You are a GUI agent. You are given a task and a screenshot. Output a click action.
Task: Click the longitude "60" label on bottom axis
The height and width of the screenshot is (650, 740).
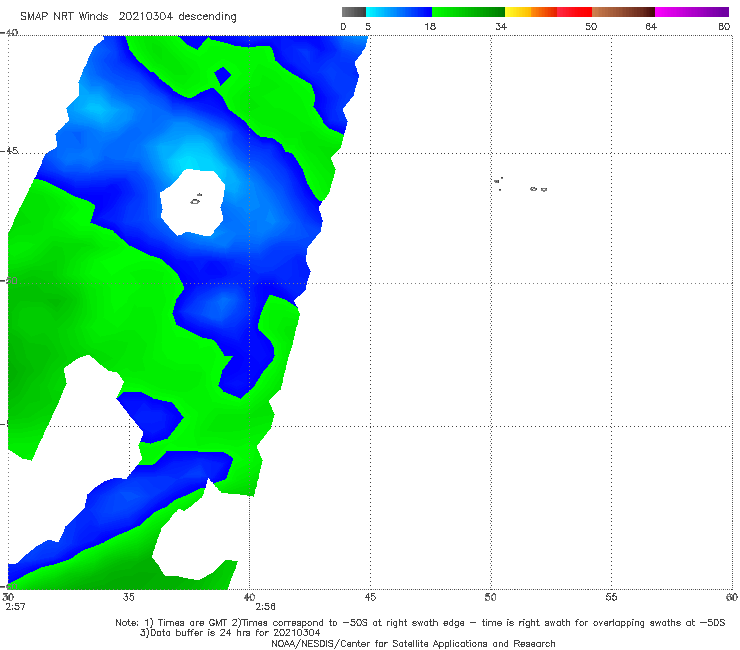[732, 597]
